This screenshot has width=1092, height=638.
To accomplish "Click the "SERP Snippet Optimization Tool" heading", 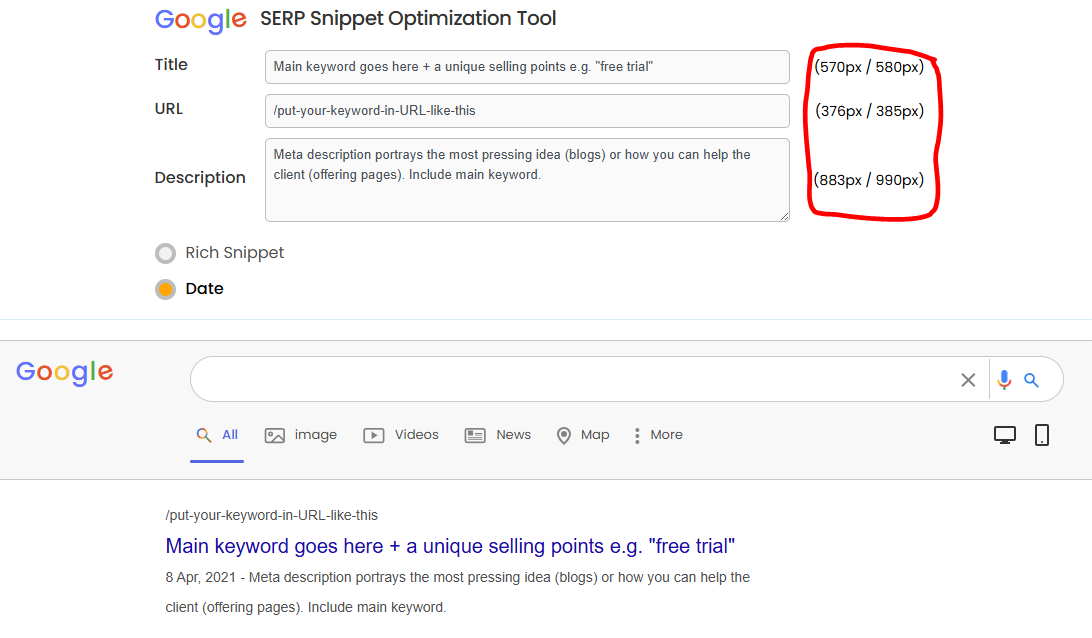I will point(408,19).
